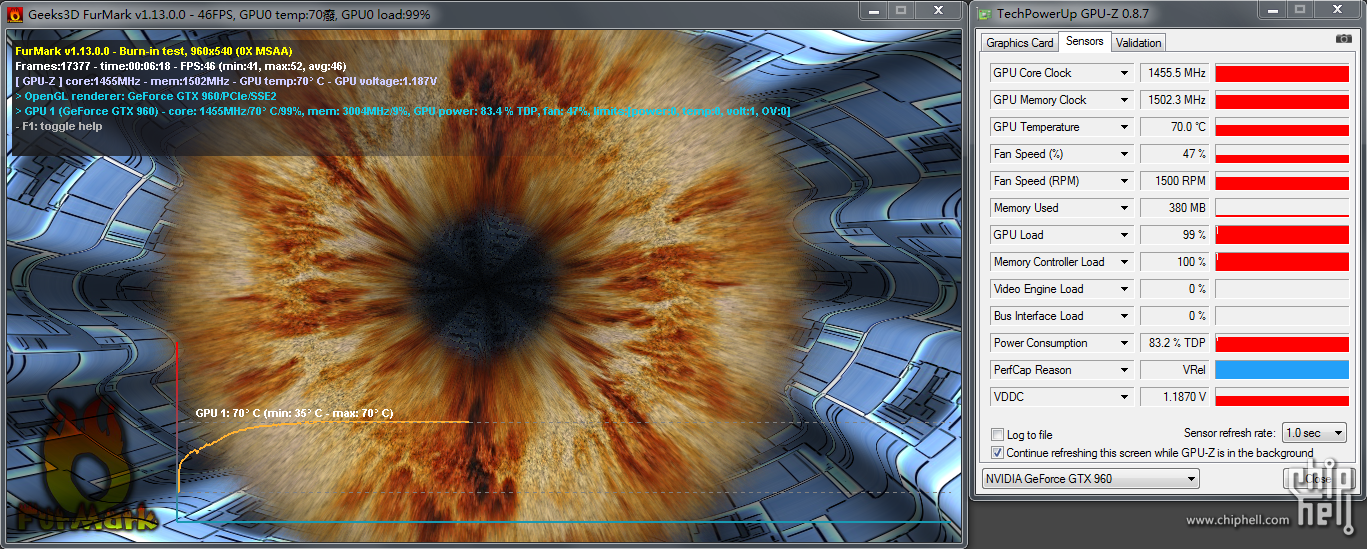Click the FurMark burn-in test title line
1367x549 pixels.
(x=153, y=51)
